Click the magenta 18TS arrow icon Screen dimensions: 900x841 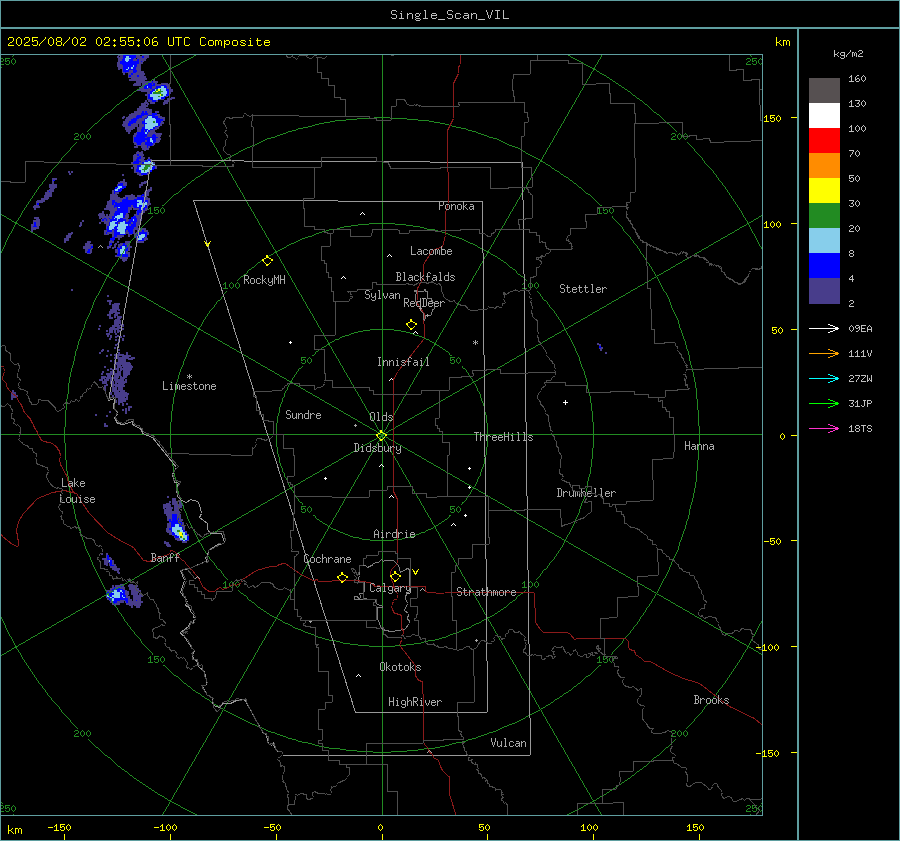(824, 428)
